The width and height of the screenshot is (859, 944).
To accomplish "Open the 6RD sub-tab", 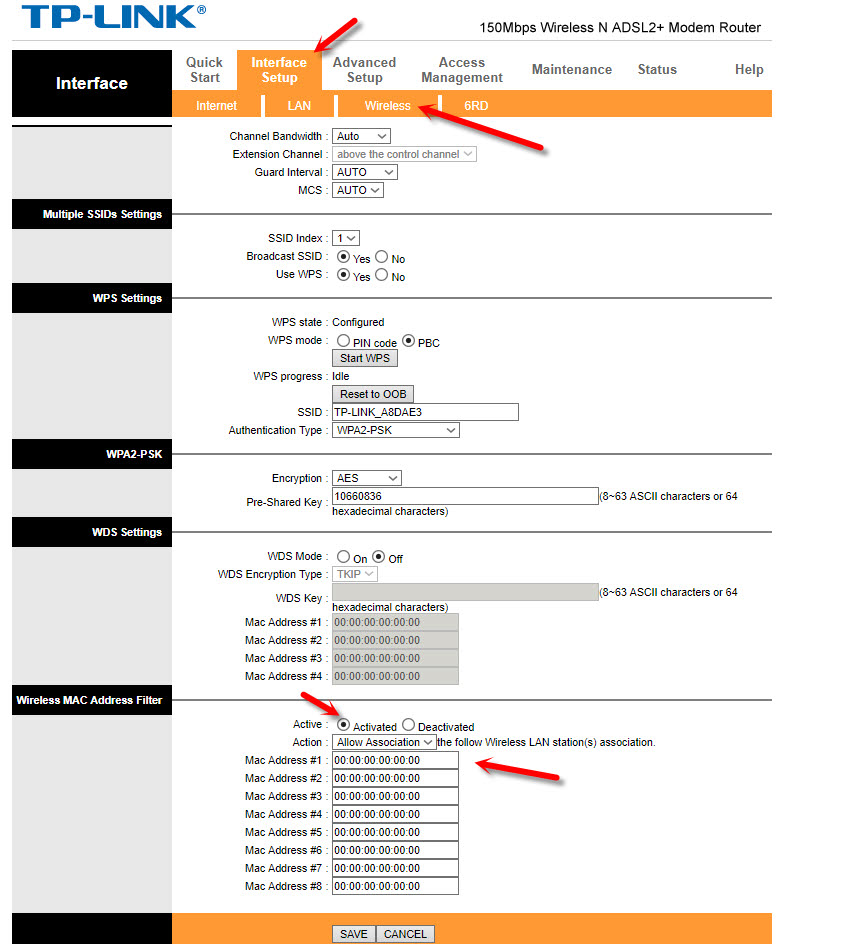I will (x=476, y=105).
